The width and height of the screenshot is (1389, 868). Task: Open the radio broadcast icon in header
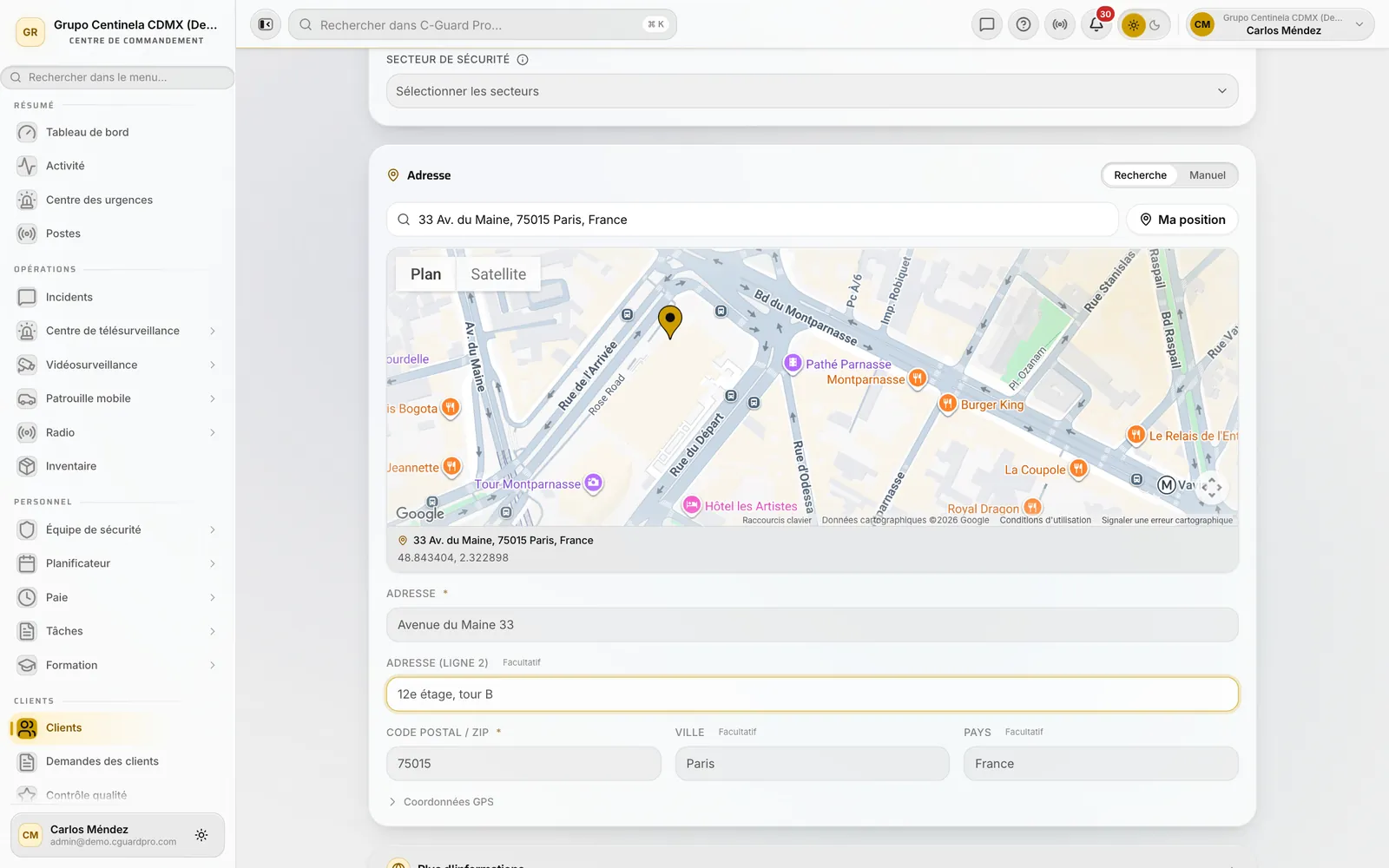coord(1060,24)
